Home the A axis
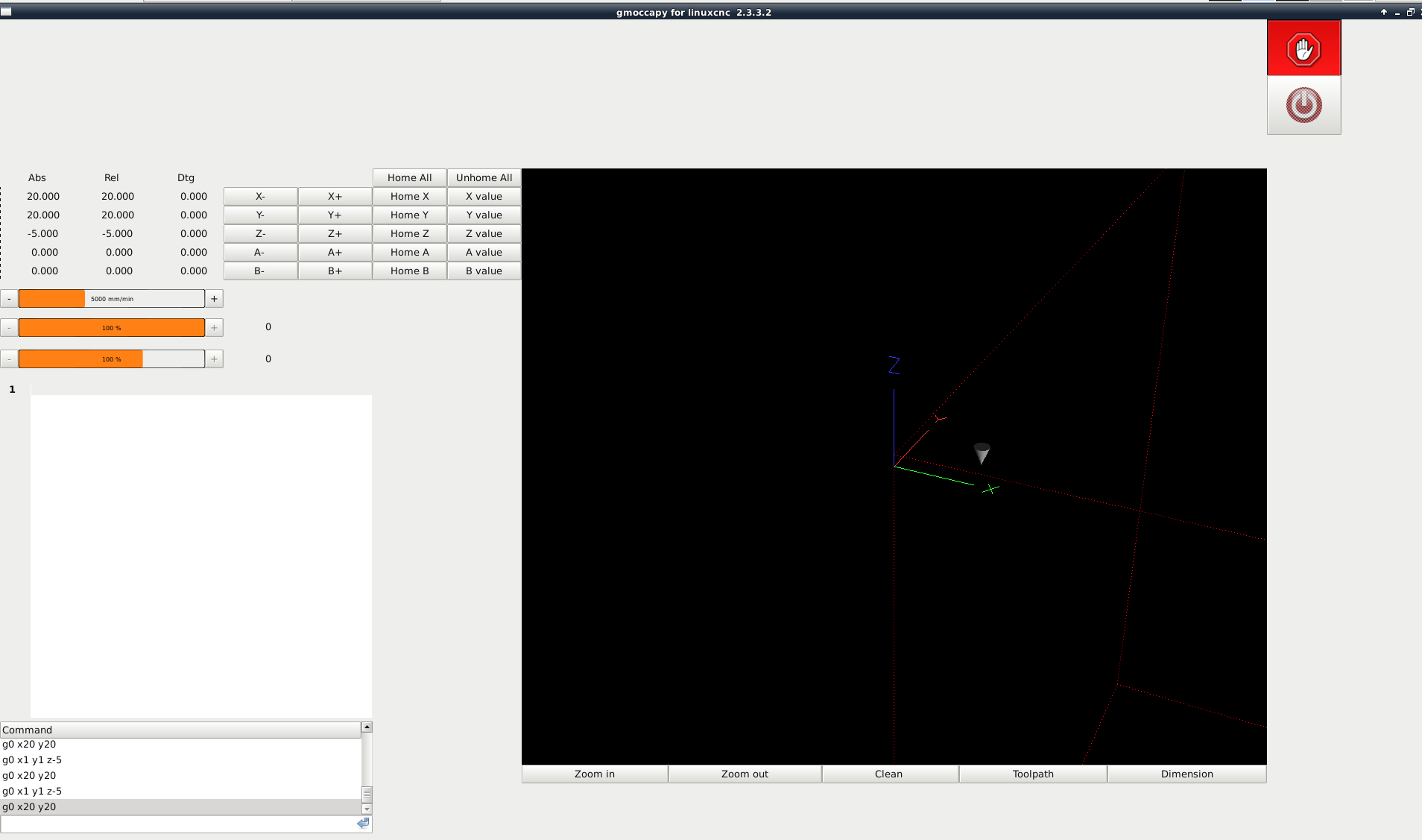This screenshot has height=840, width=1422. pyautogui.click(x=409, y=252)
